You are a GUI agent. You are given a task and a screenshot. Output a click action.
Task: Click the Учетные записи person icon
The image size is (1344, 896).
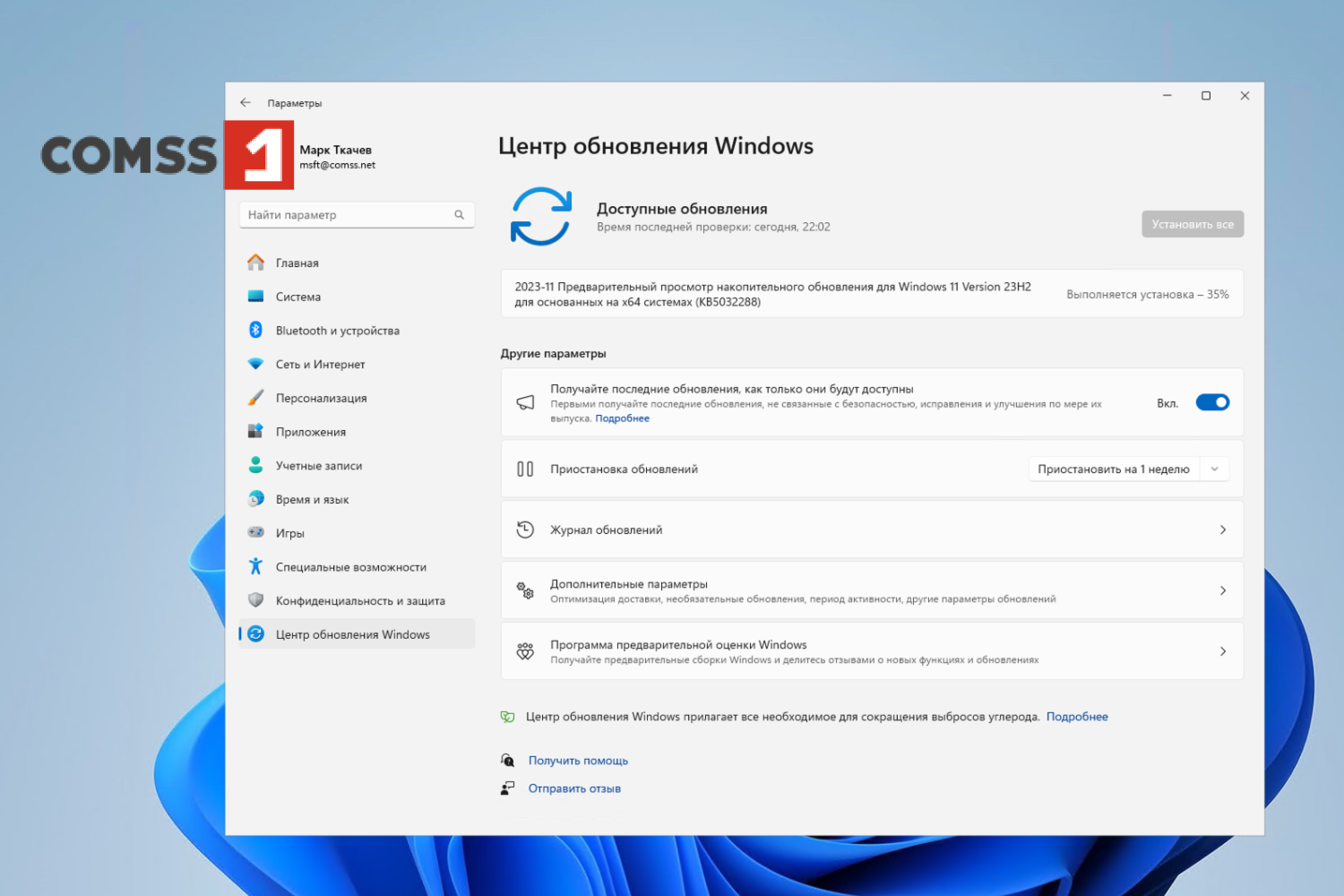(255, 465)
